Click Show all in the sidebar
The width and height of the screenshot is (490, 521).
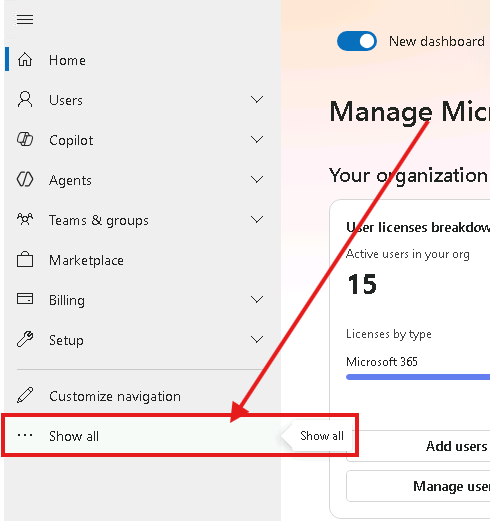pyautogui.click(x=143, y=436)
